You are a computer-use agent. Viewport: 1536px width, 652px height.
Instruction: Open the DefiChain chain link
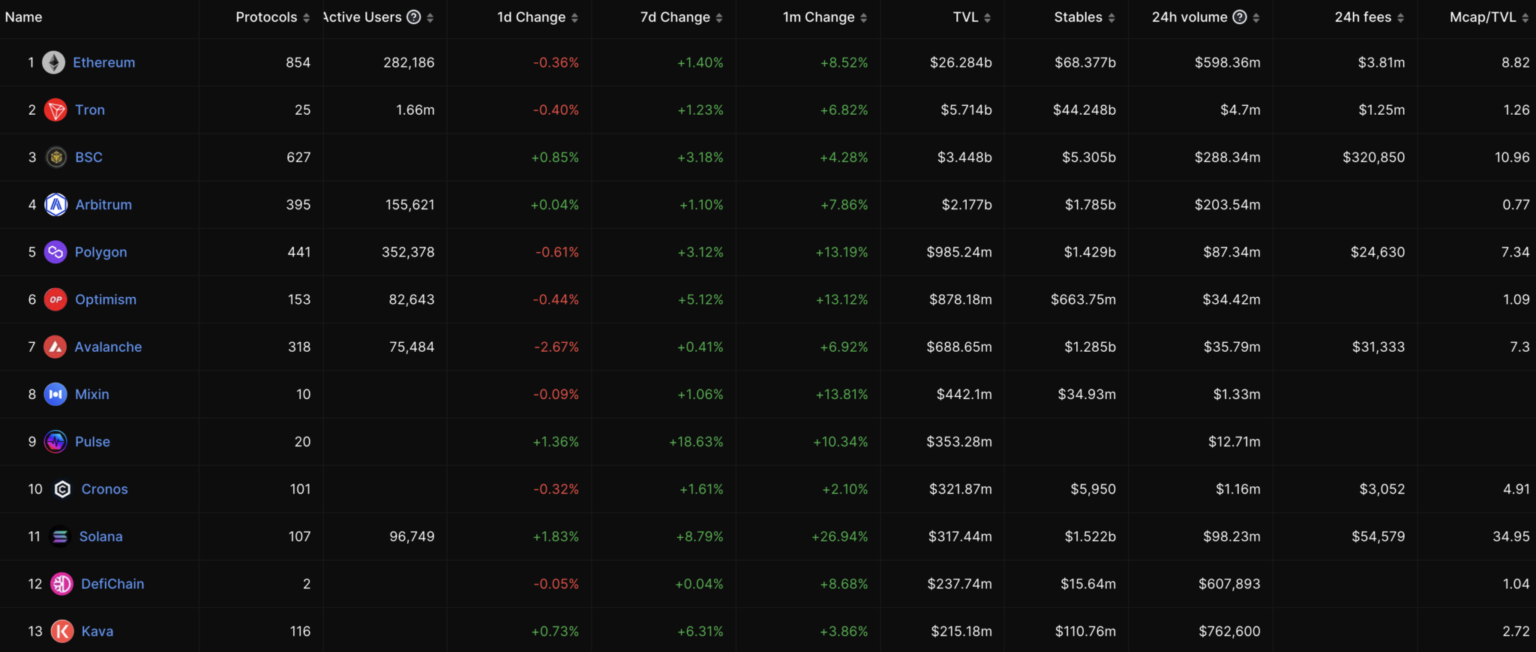112,584
